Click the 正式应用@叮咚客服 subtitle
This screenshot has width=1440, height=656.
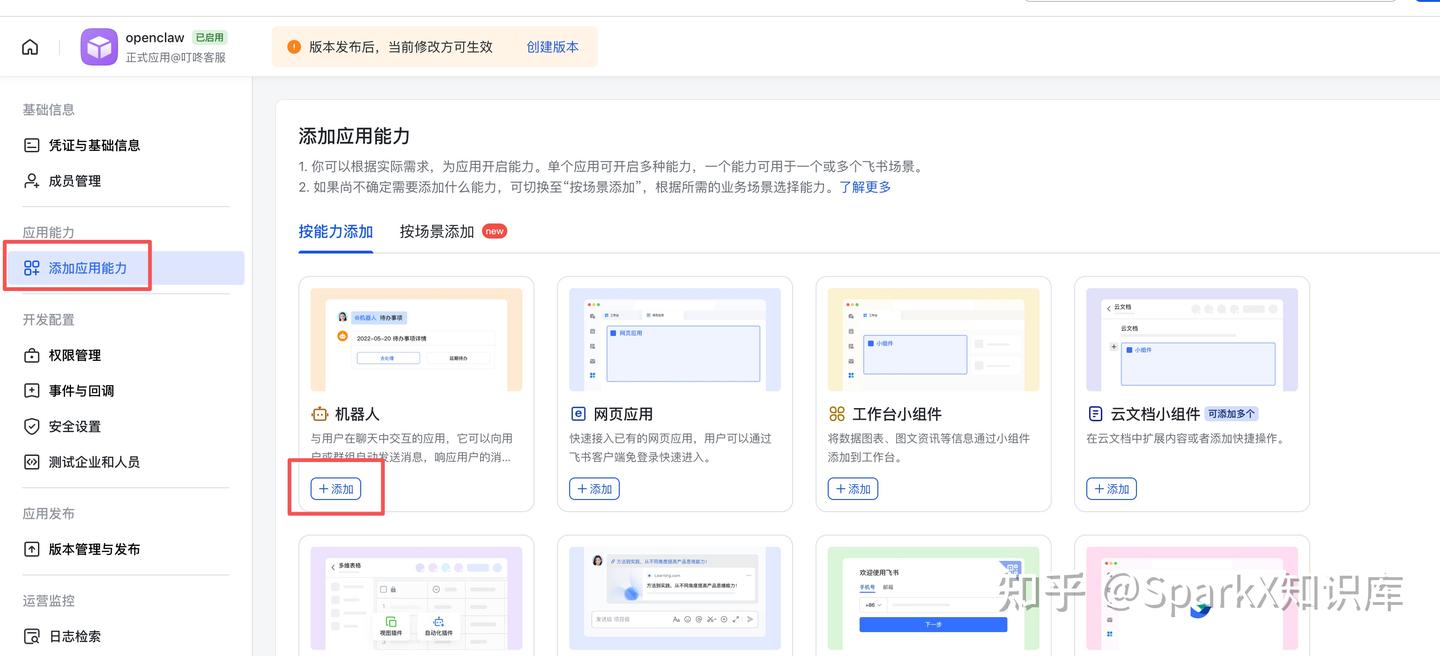coord(176,58)
